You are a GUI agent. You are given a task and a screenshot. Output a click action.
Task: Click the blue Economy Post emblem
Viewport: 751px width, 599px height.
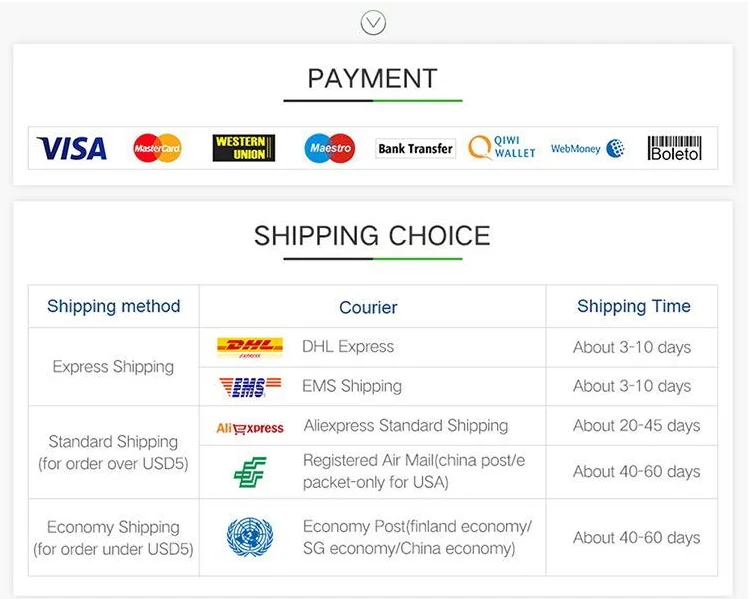pyautogui.click(x=249, y=537)
